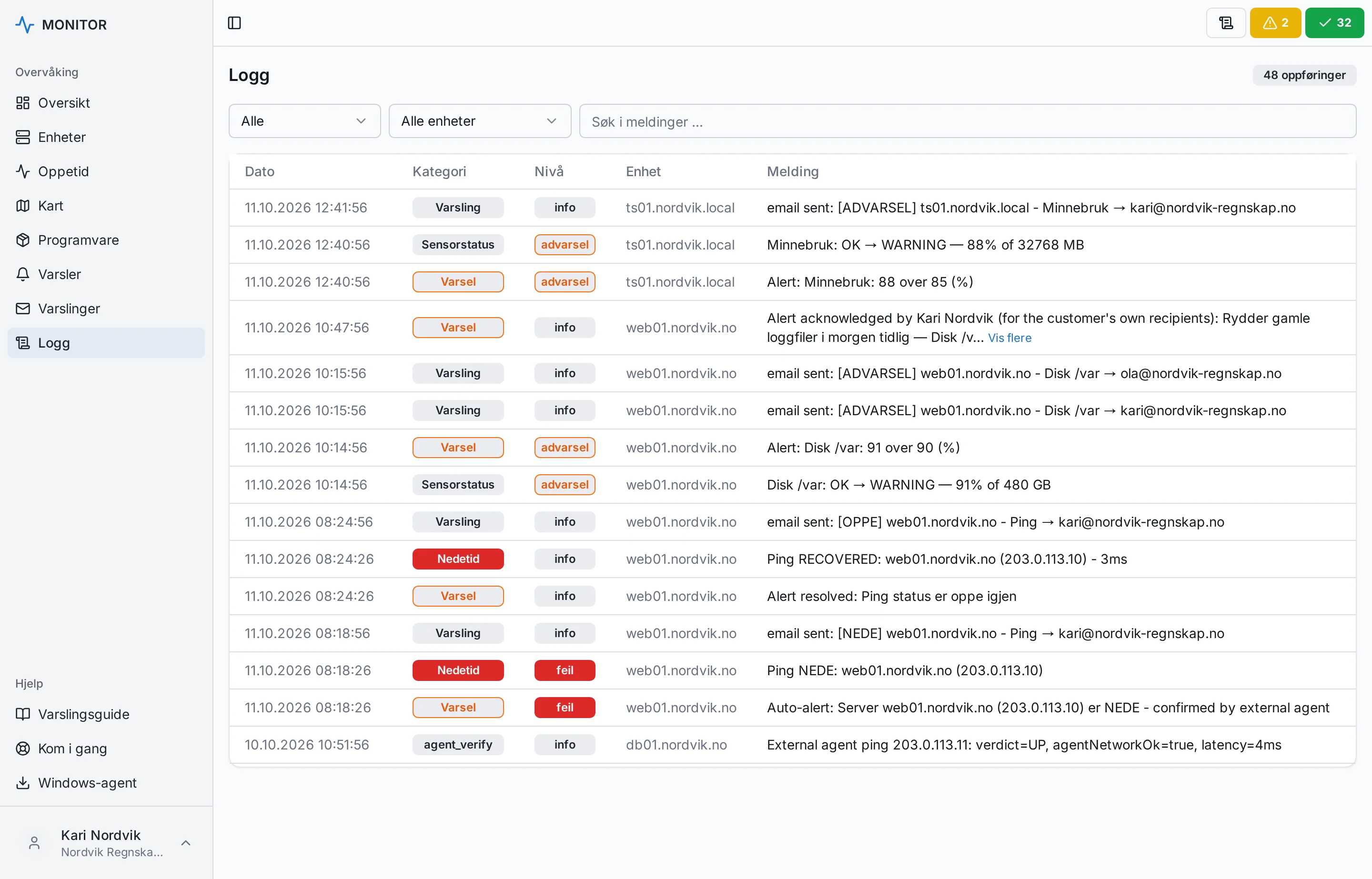Click the Varslinger envelope icon
1372x879 pixels.
[x=23, y=308]
